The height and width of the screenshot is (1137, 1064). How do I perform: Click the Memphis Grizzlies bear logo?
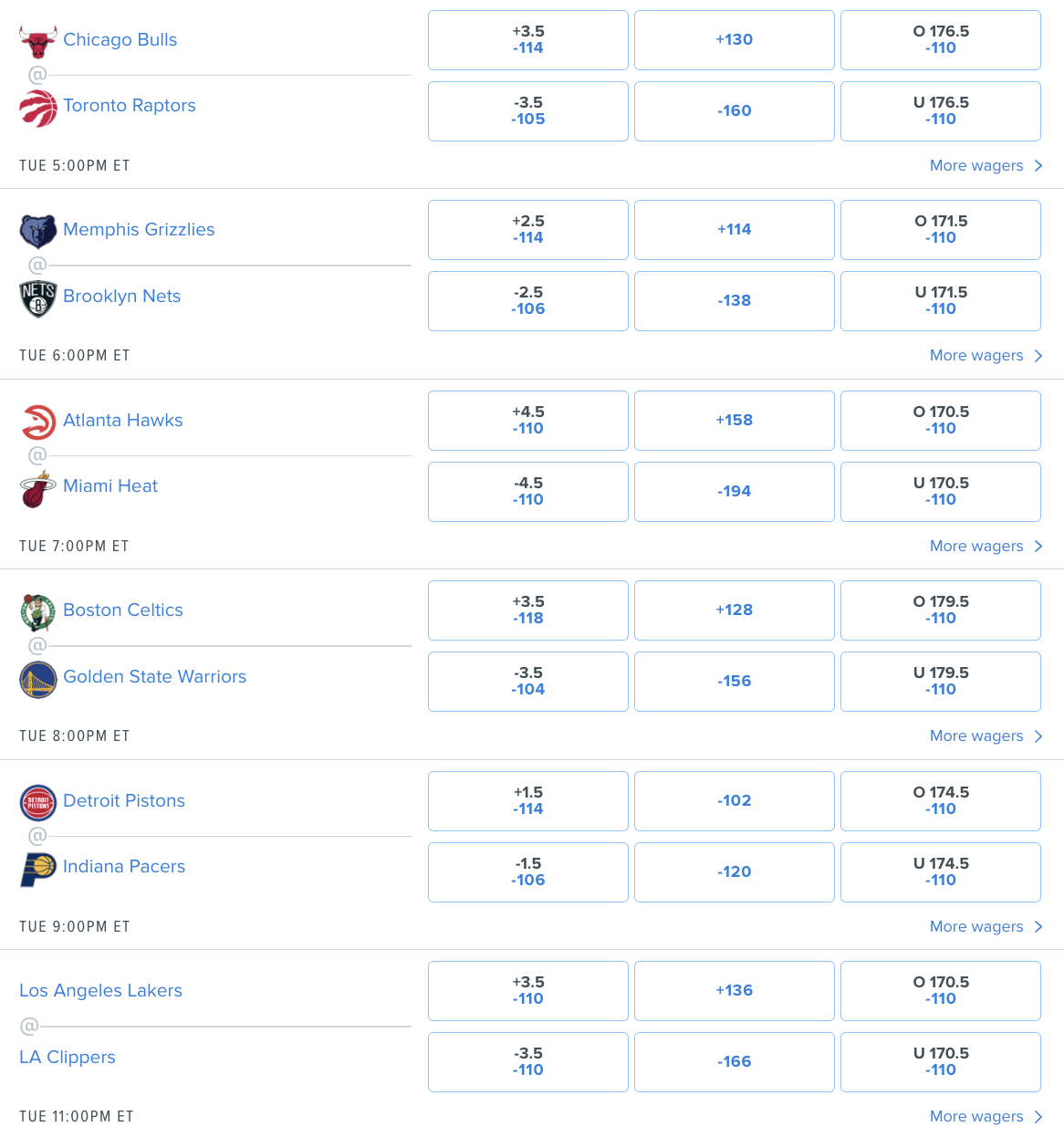click(x=38, y=231)
